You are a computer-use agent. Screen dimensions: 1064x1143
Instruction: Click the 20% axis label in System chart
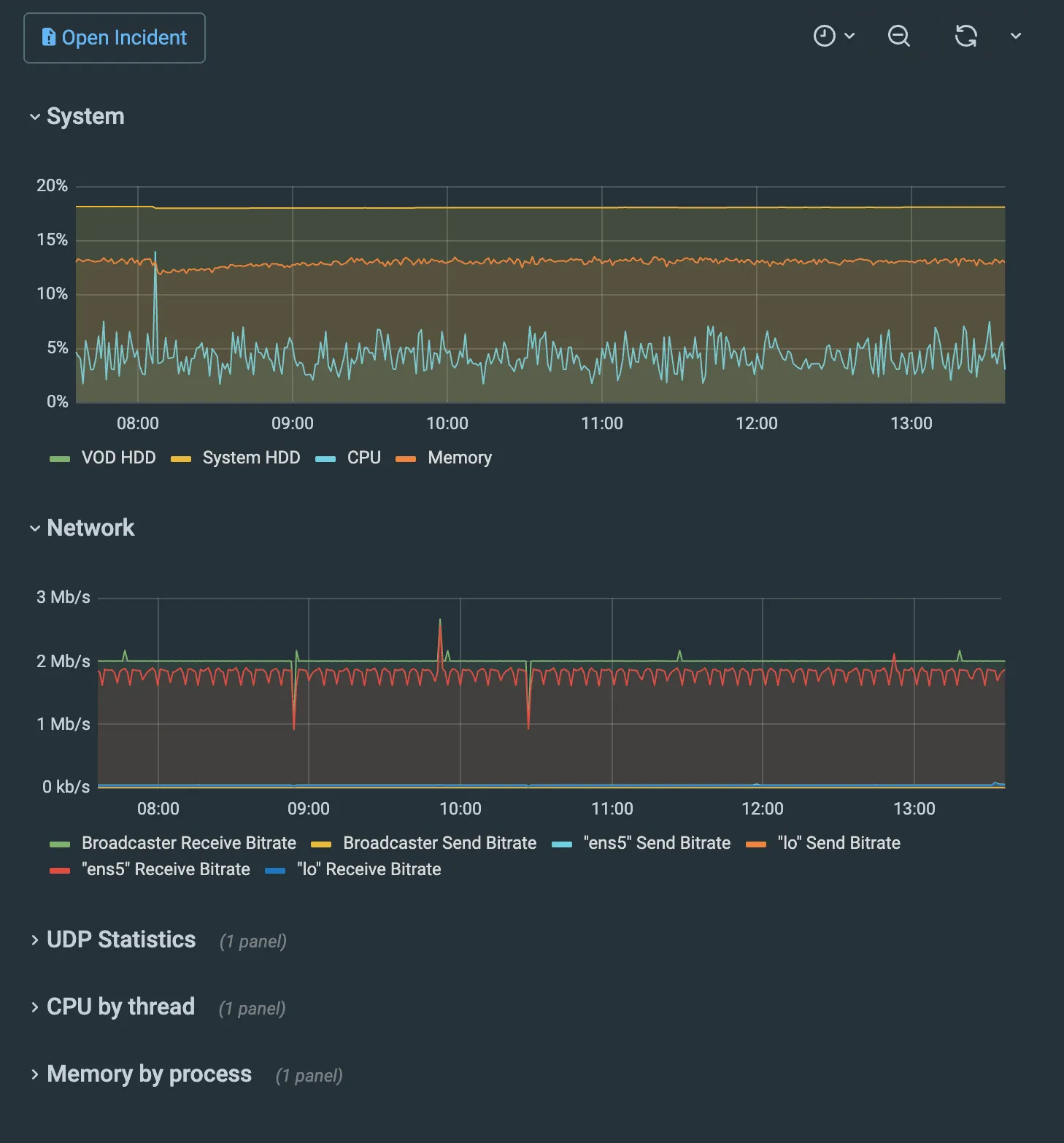click(x=53, y=186)
